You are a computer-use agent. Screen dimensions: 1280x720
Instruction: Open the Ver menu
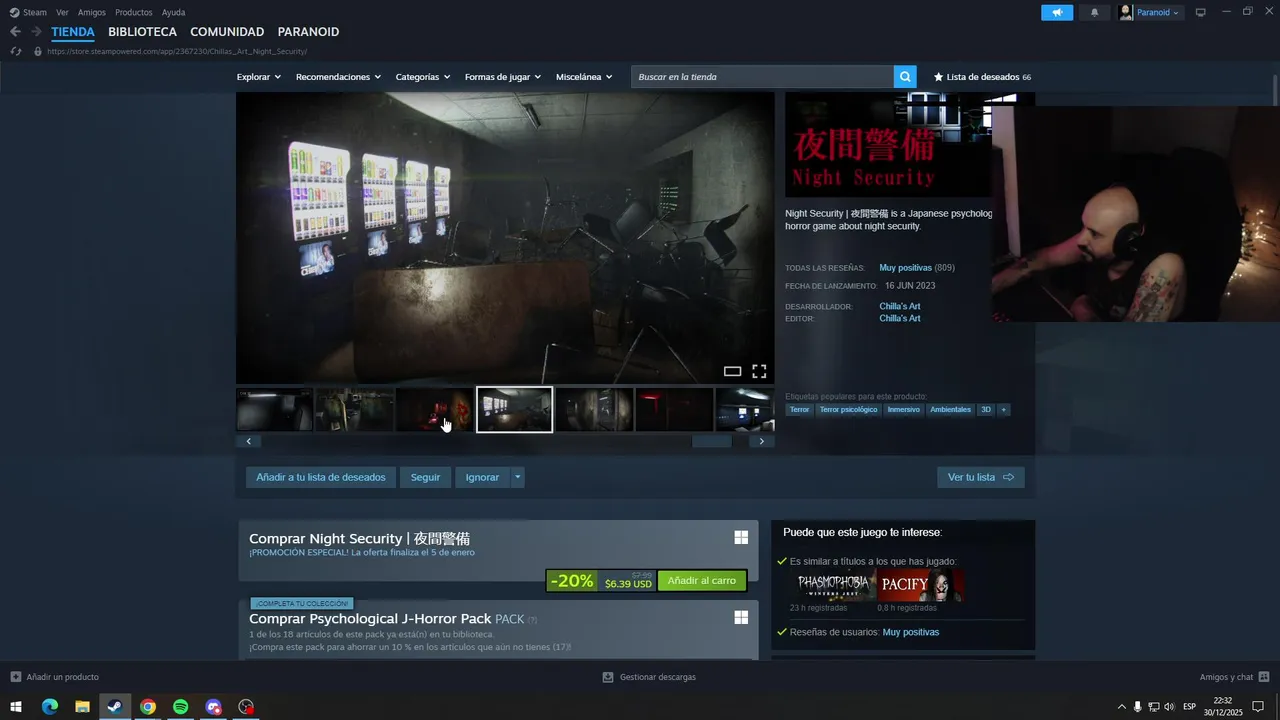(62, 12)
